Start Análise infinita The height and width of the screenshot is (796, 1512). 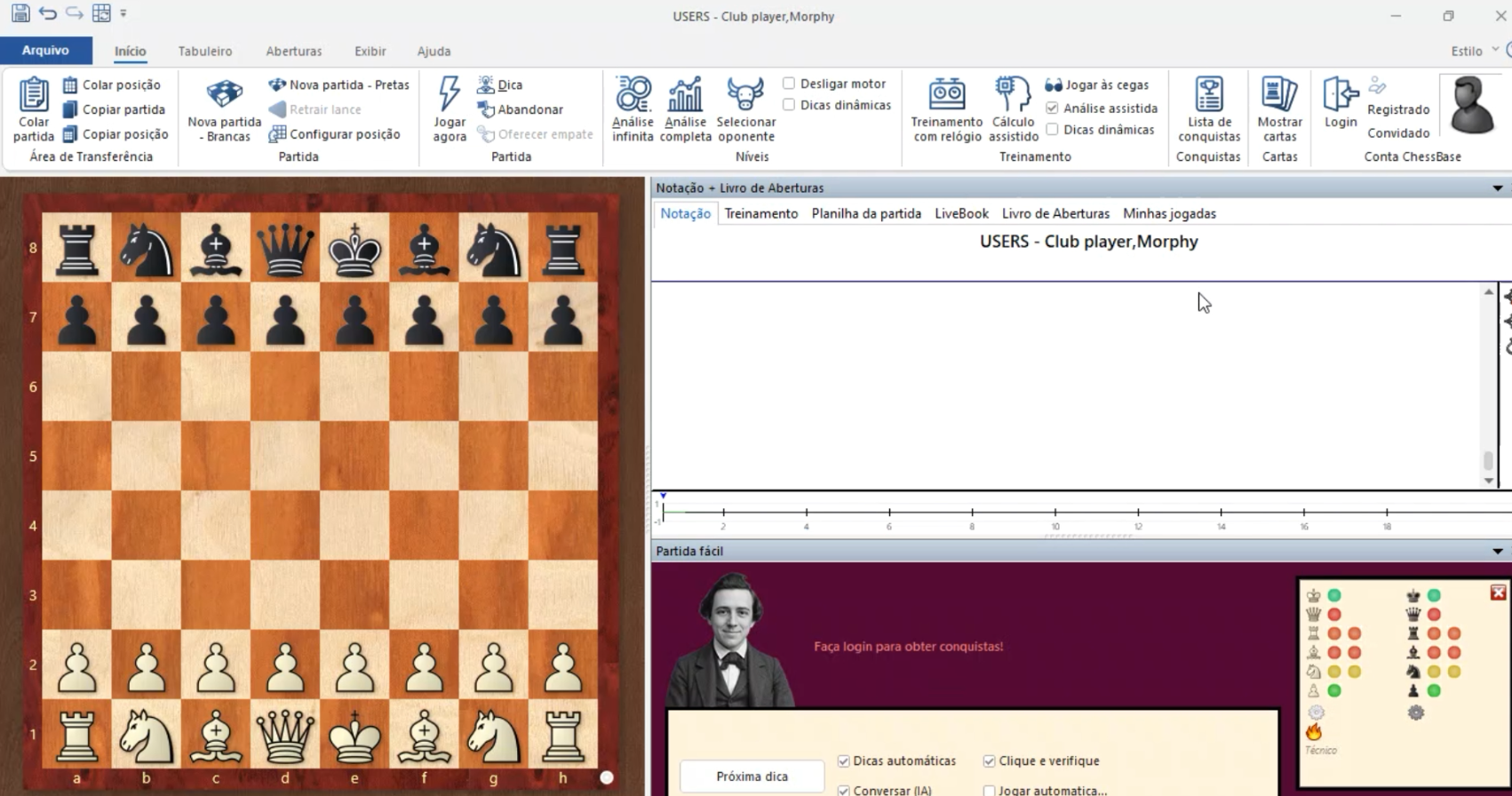(x=633, y=110)
